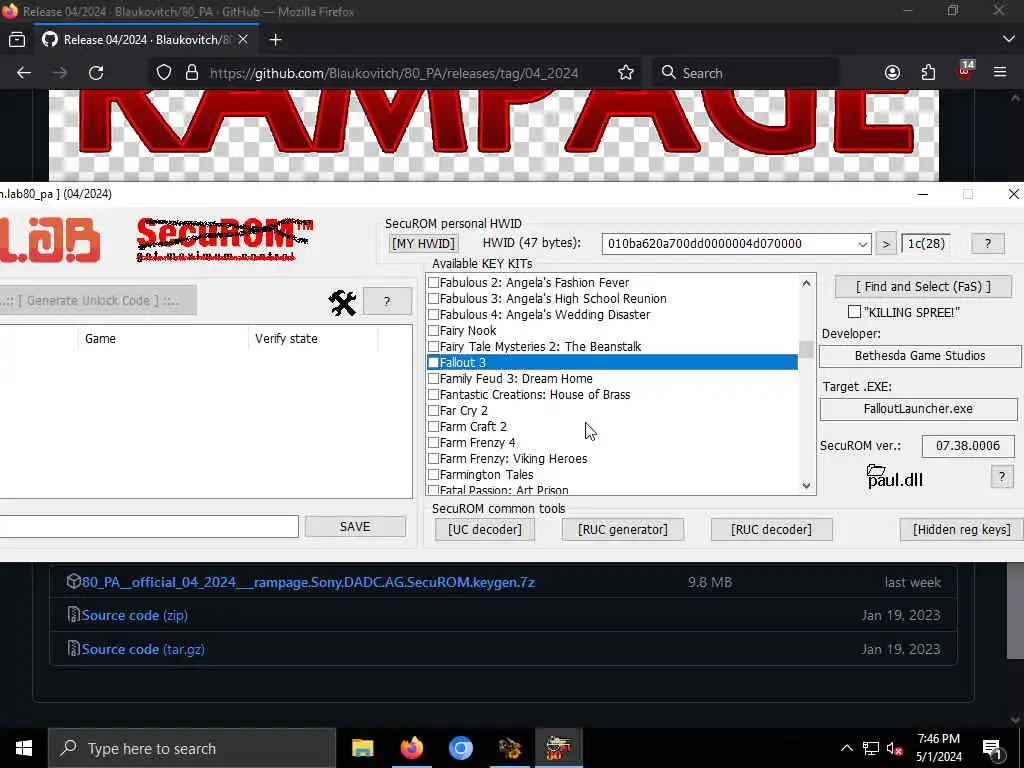The image size is (1024, 768).
Task: Open the tank game taskbar icon
Action: 509,748
